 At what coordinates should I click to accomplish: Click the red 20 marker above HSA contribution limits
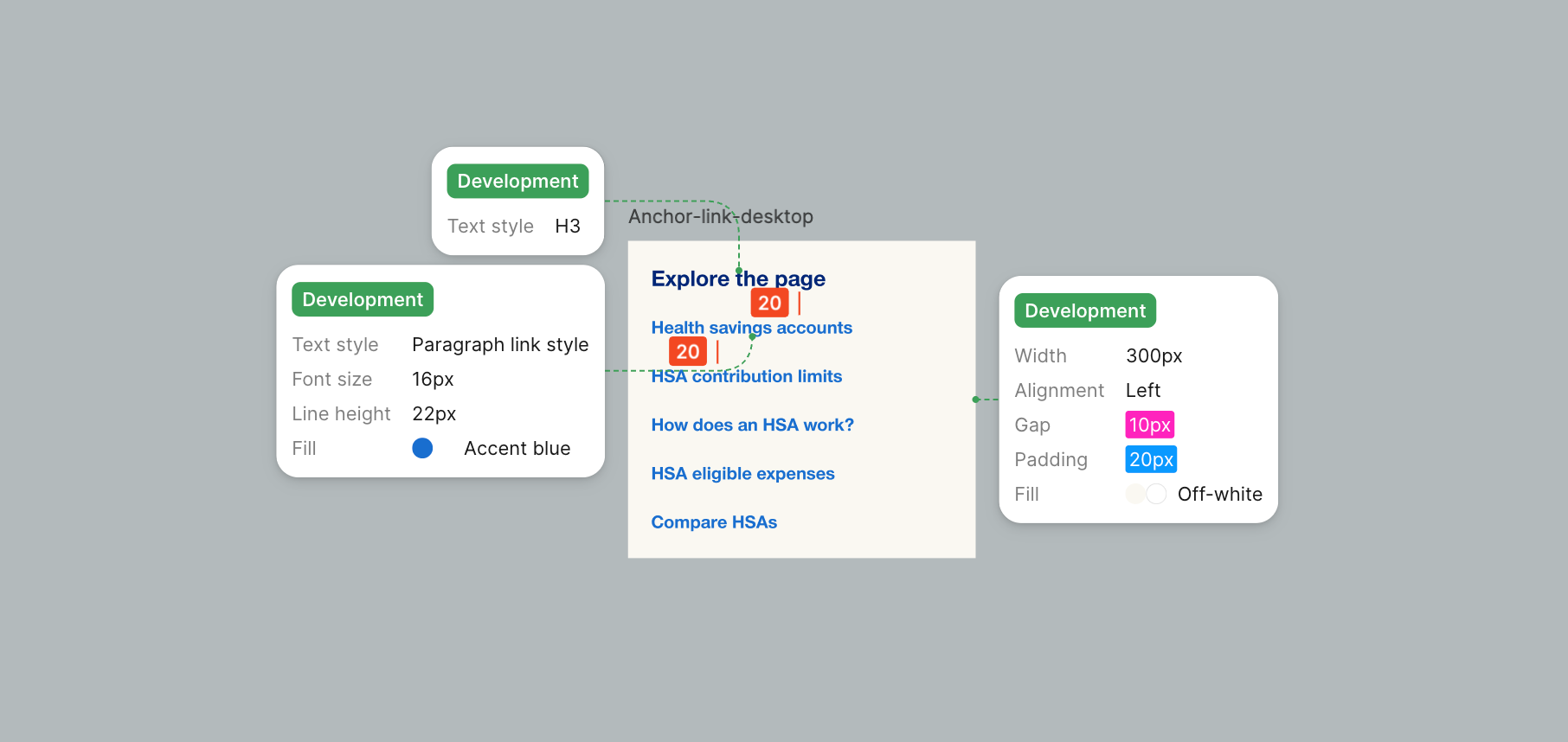[688, 351]
